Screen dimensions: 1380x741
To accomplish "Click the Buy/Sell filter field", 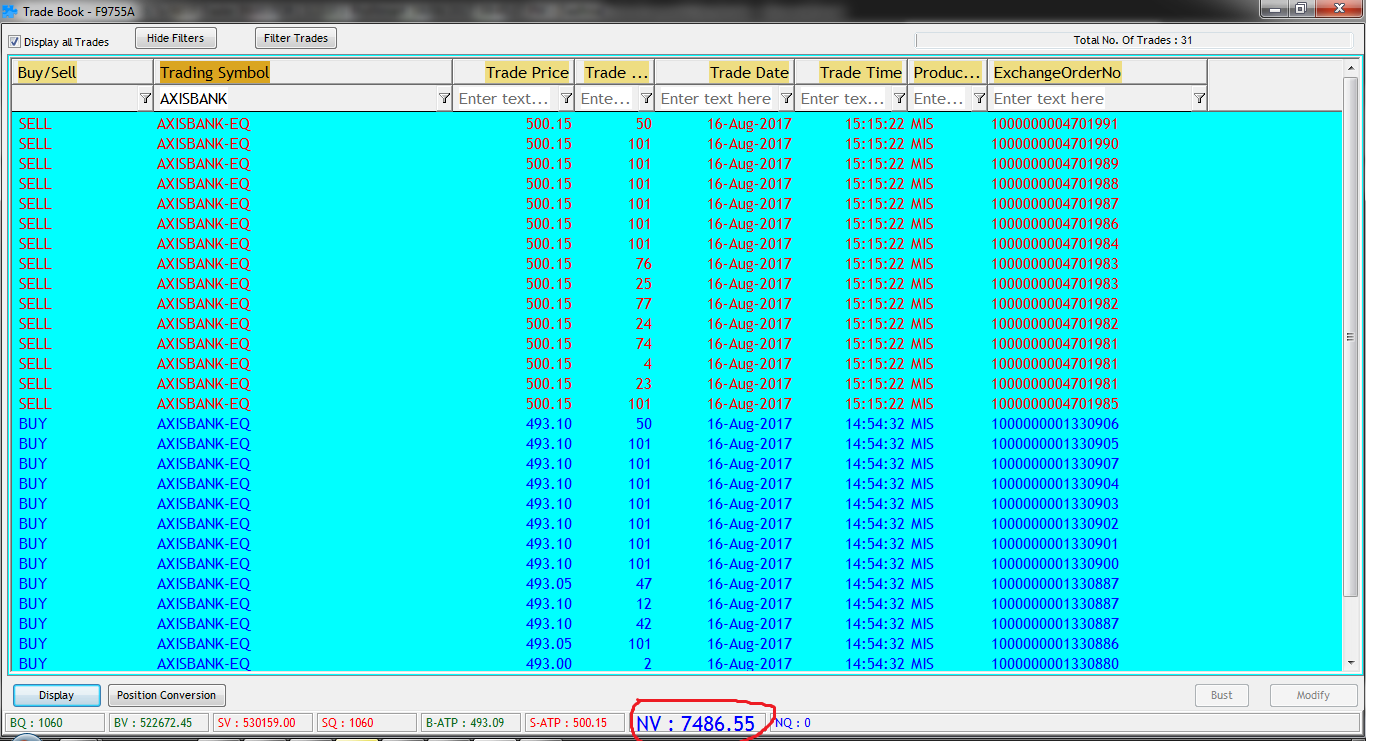I will click(x=75, y=99).
